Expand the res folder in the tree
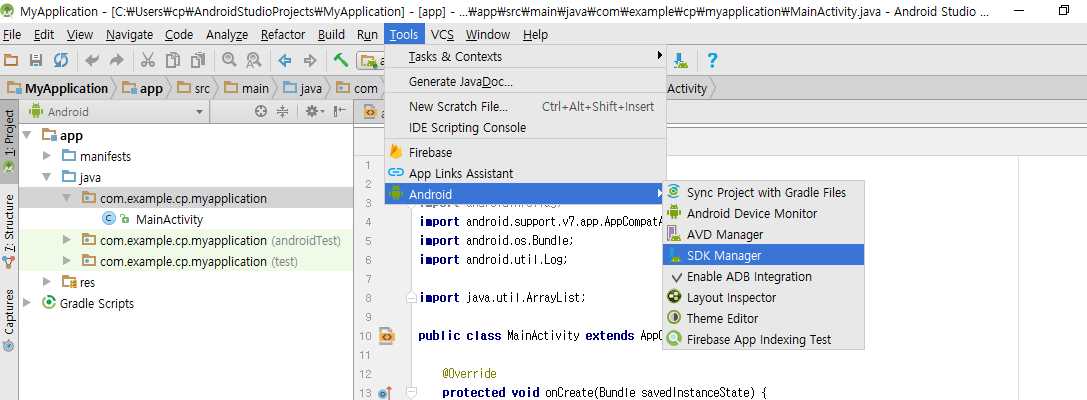Screen dimensions: 1087x400 (46, 282)
